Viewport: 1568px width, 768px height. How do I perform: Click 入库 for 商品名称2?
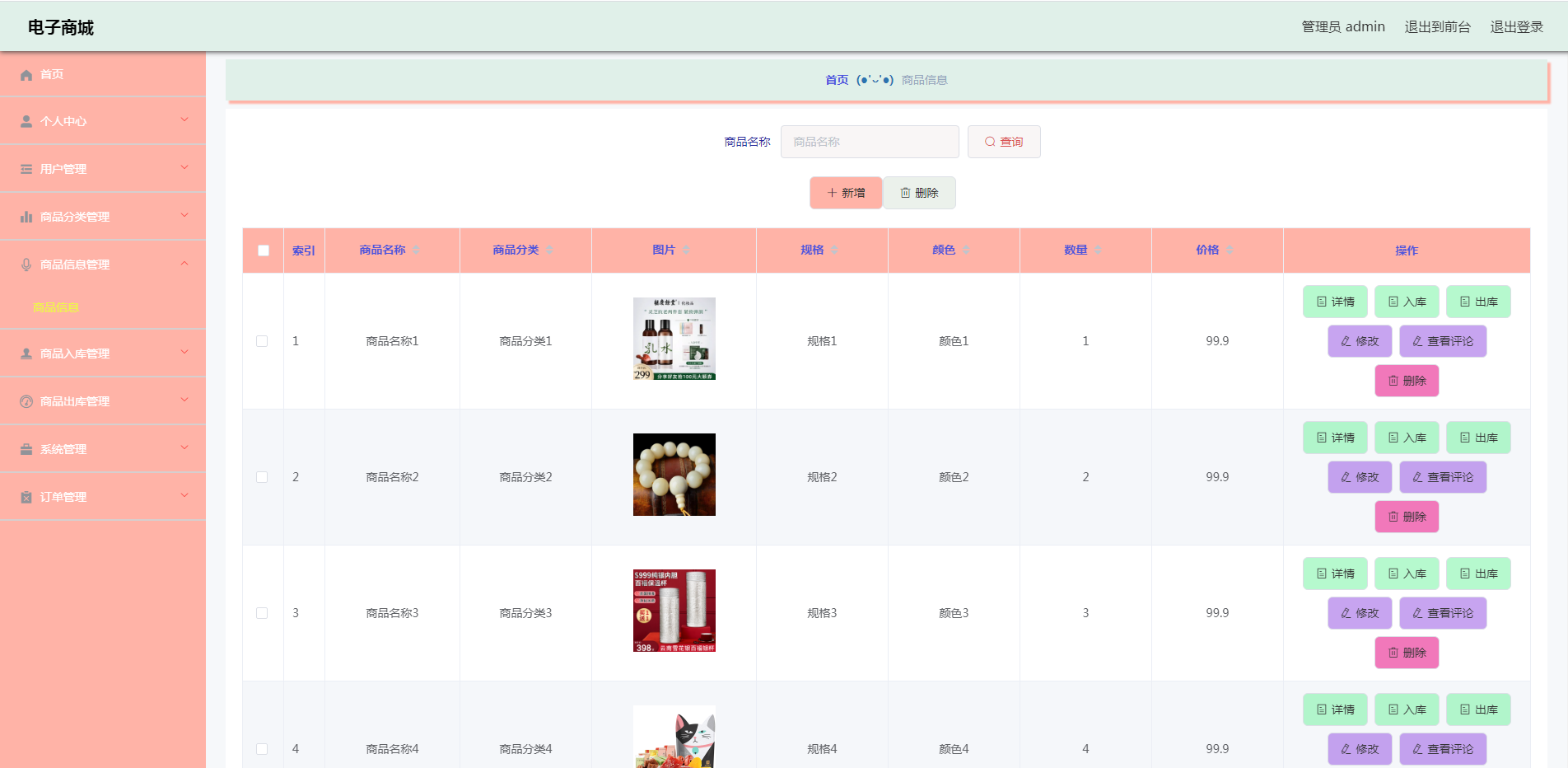pos(1407,438)
